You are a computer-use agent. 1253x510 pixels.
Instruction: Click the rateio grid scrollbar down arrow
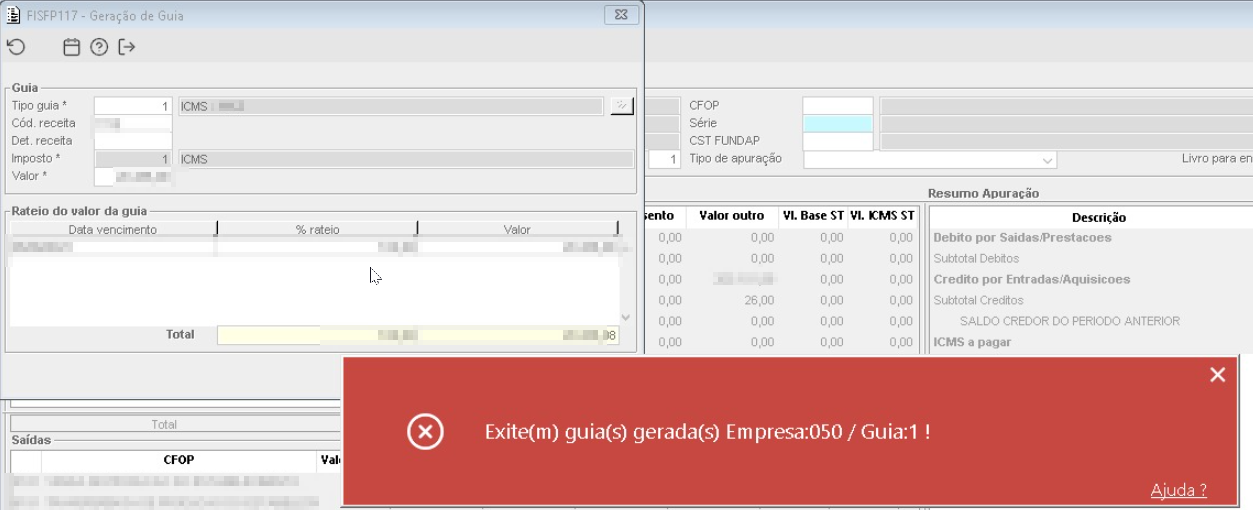click(x=626, y=317)
